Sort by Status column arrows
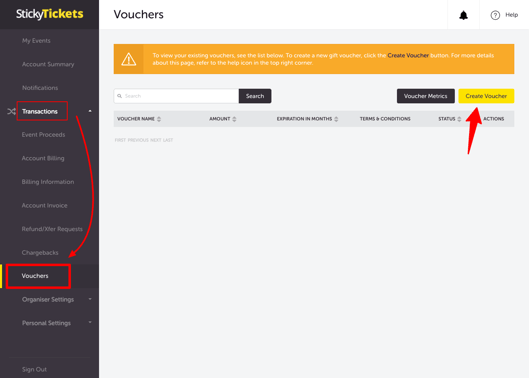Image resolution: width=529 pixels, height=378 pixels. (x=459, y=119)
